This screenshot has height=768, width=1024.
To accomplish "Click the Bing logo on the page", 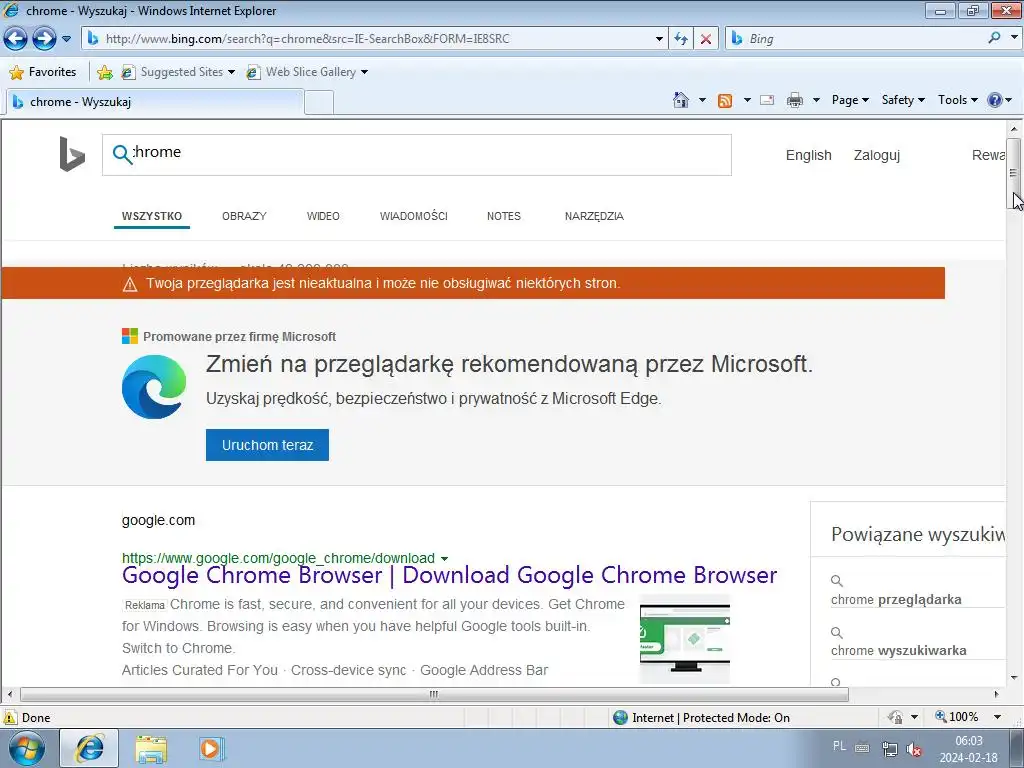I will (x=72, y=154).
